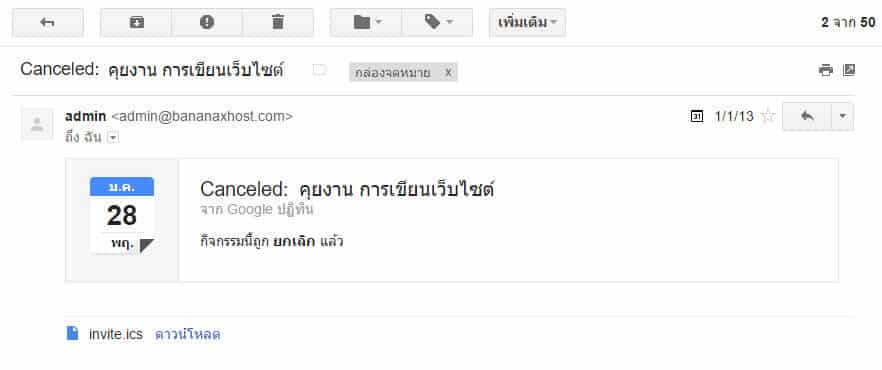Screen dimensions: 882x370
Task: Star this message from admin
Action: 767,116
